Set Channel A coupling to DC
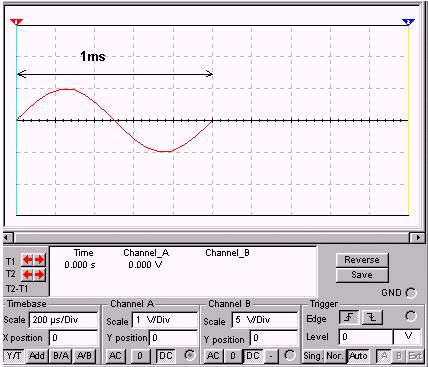Viewport: 428px width, 367px height. 166,356
